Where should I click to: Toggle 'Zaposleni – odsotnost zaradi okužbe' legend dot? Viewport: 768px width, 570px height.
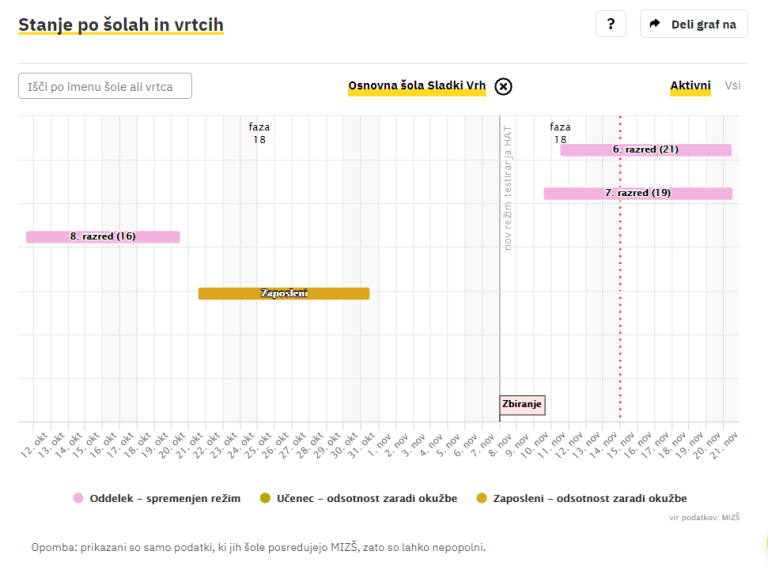[481, 498]
